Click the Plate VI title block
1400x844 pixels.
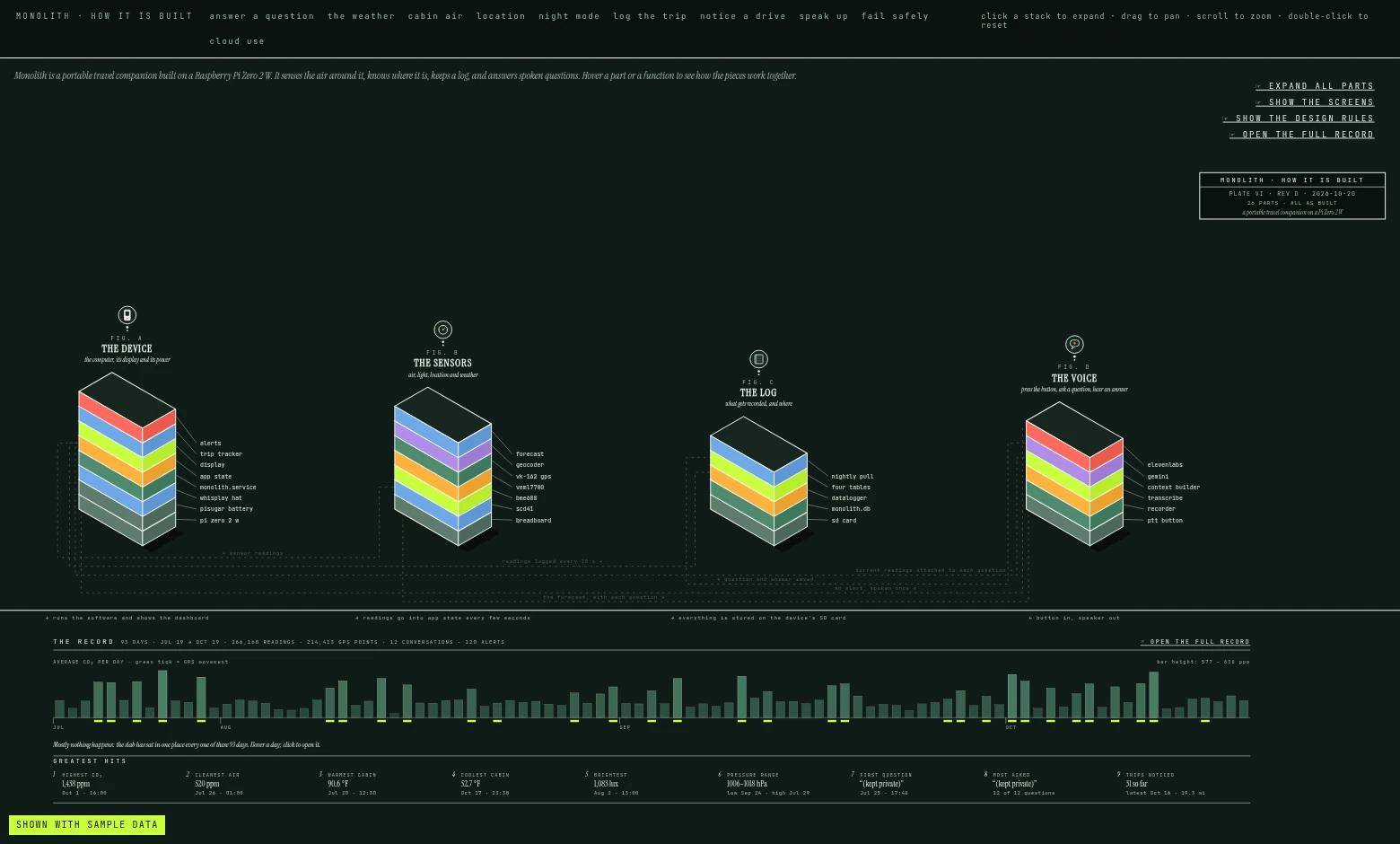(1292, 196)
